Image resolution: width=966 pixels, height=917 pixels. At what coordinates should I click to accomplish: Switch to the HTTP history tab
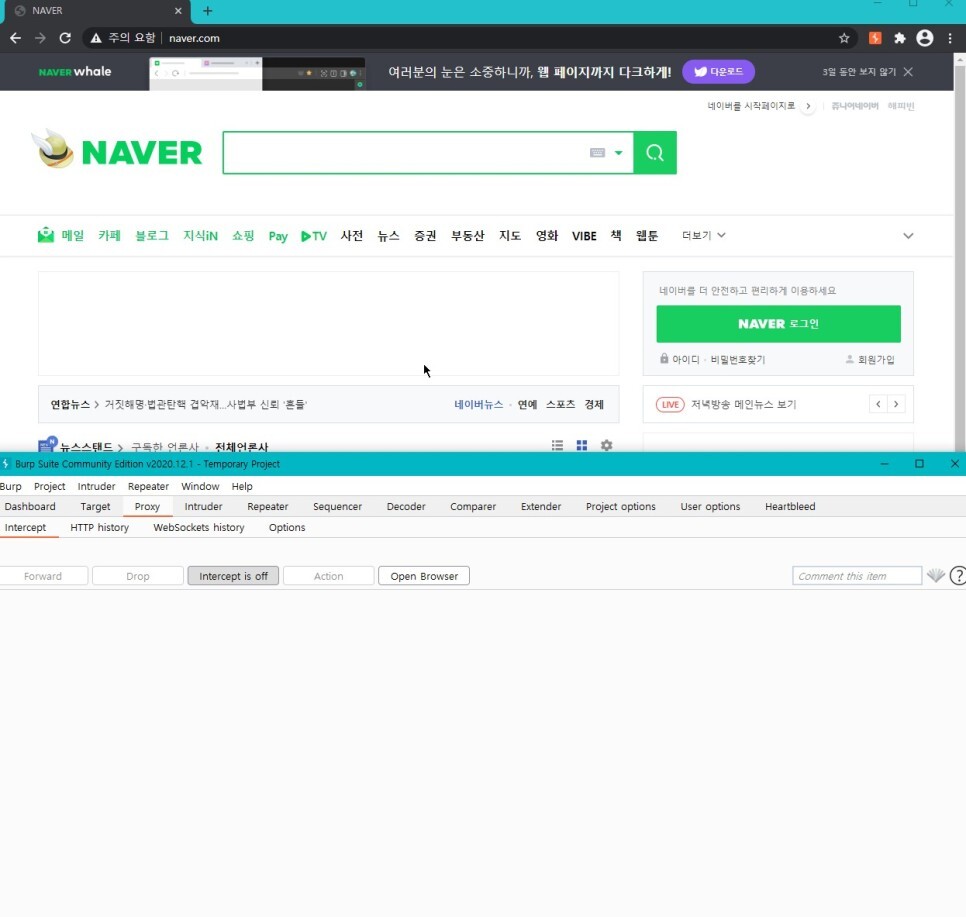click(x=99, y=528)
